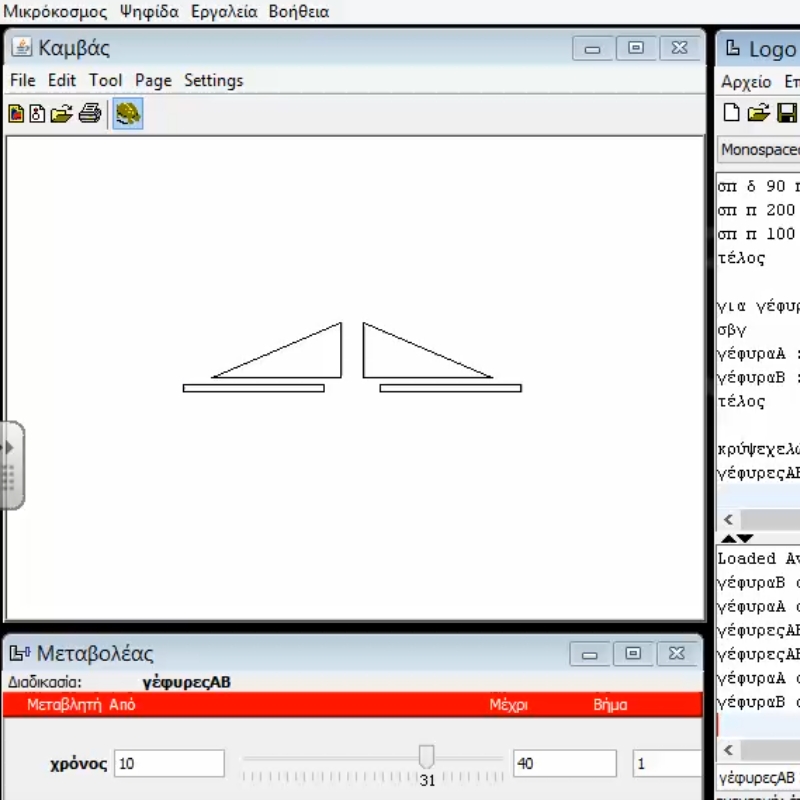Click the Μεταβολέας window title icon

19,653
